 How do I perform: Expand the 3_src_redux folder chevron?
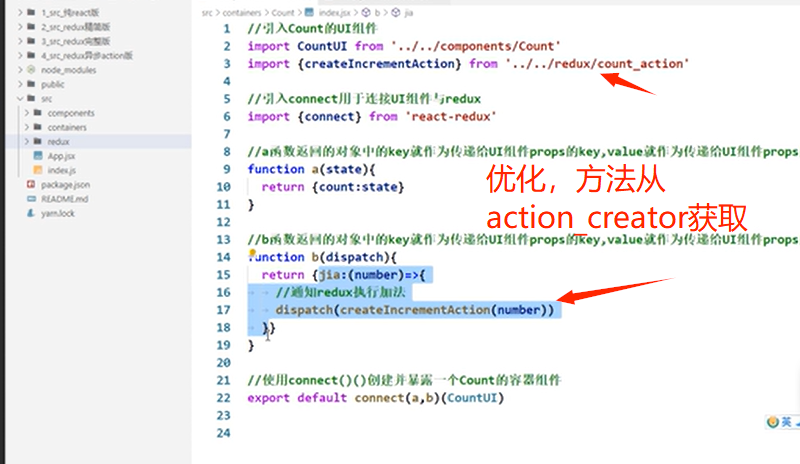pos(20,41)
